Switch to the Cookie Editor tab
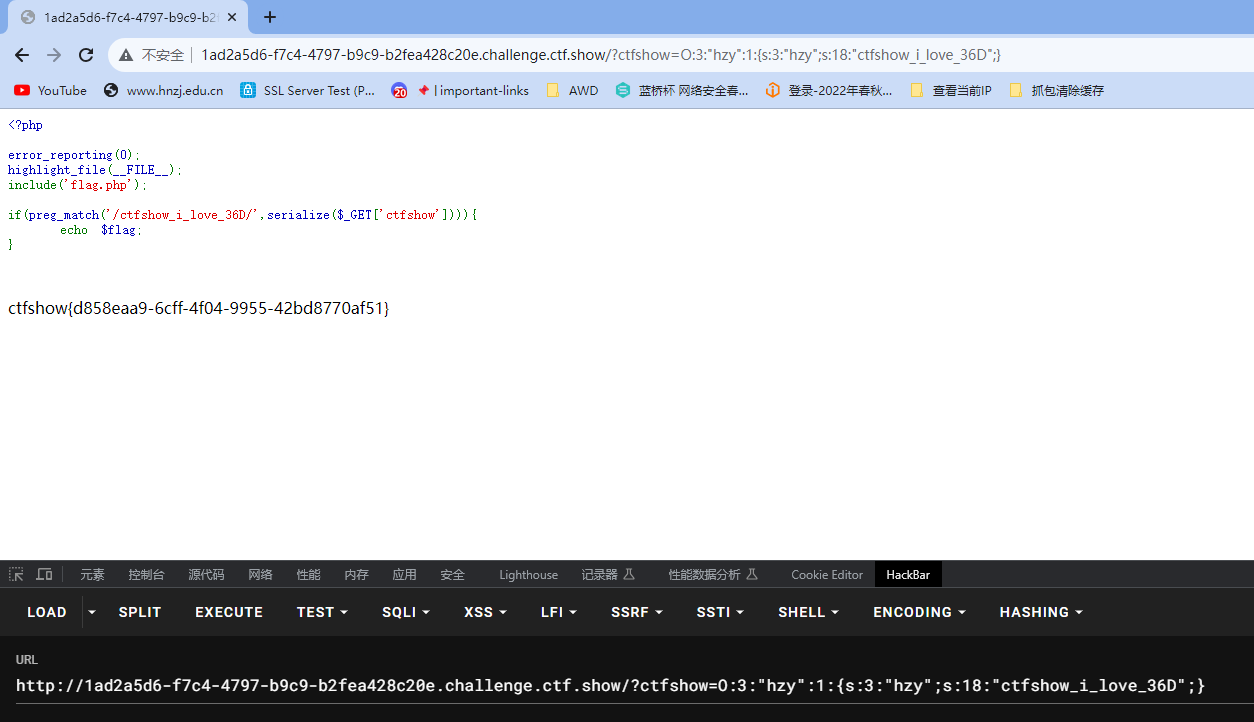The height and width of the screenshot is (722, 1254). click(x=827, y=574)
